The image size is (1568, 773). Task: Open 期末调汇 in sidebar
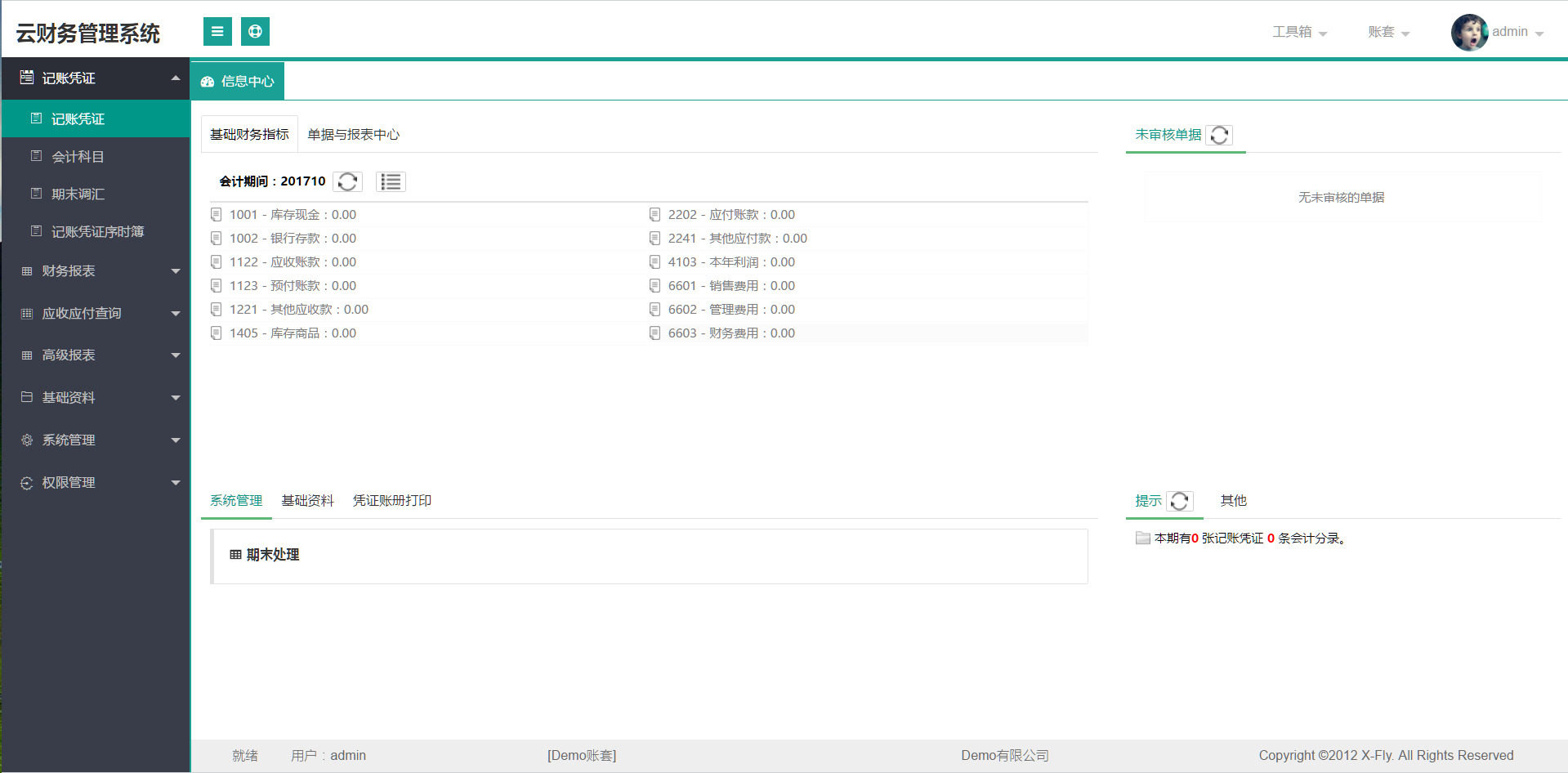pos(96,194)
